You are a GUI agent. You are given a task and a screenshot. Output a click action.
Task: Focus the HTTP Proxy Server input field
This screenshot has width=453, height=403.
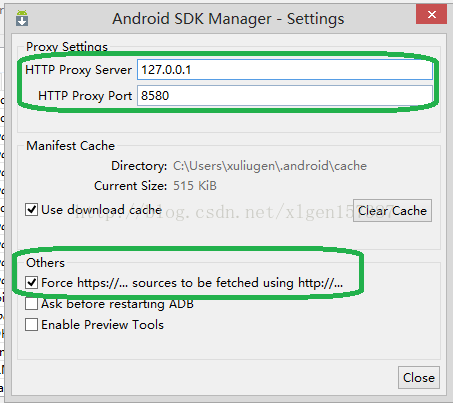pos(285,70)
